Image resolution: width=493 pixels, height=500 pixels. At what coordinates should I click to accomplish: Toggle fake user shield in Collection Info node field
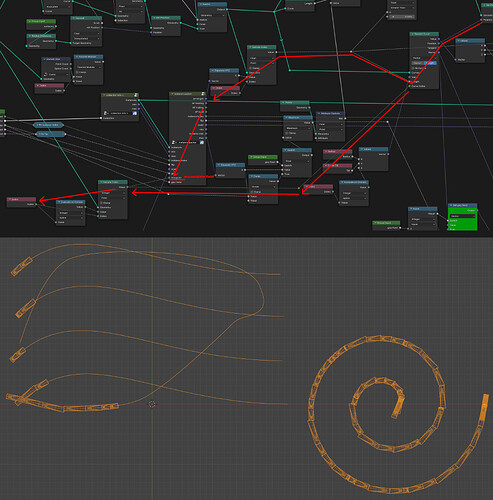135,113
